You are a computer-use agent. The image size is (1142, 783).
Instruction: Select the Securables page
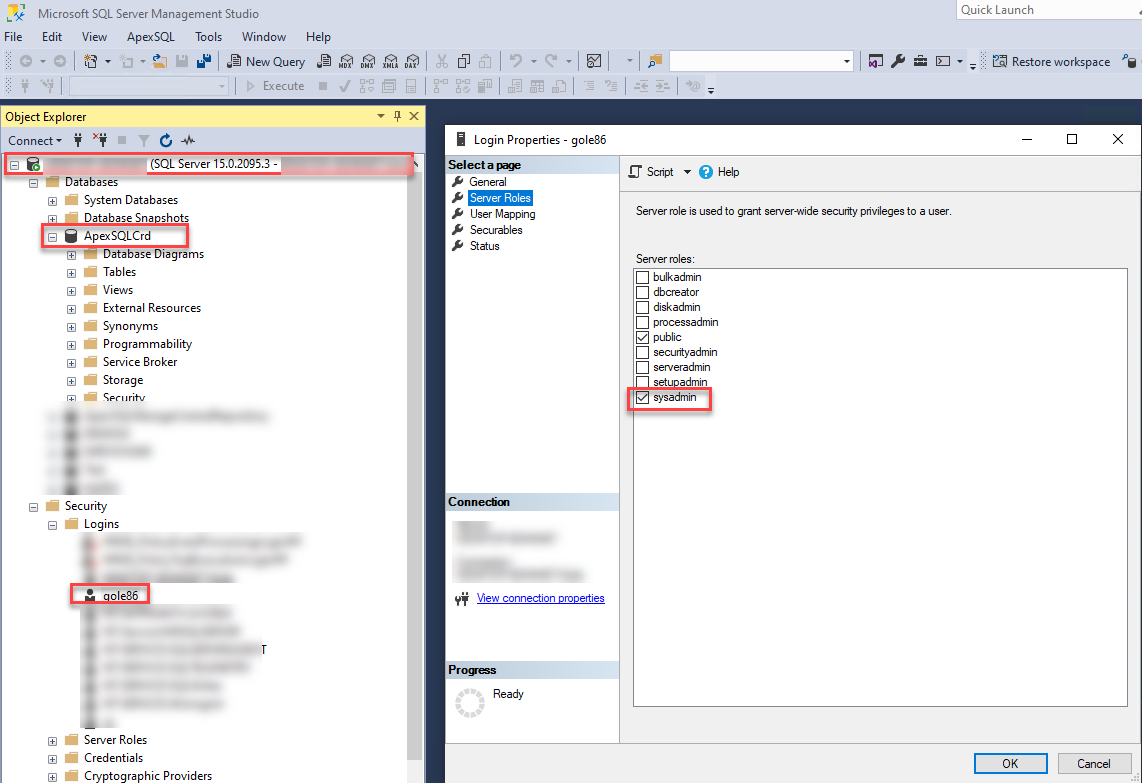496,230
